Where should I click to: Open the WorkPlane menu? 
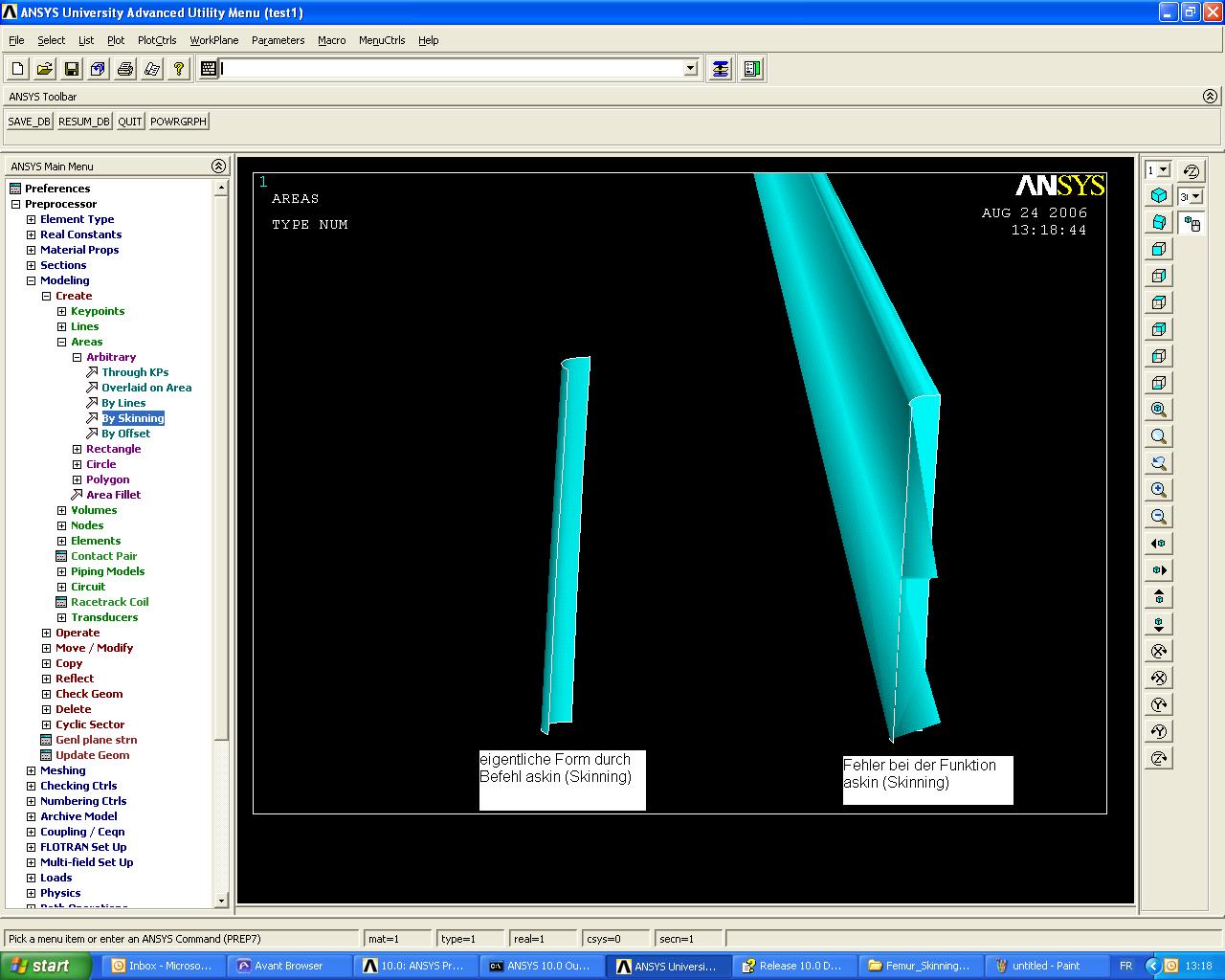(214, 40)
